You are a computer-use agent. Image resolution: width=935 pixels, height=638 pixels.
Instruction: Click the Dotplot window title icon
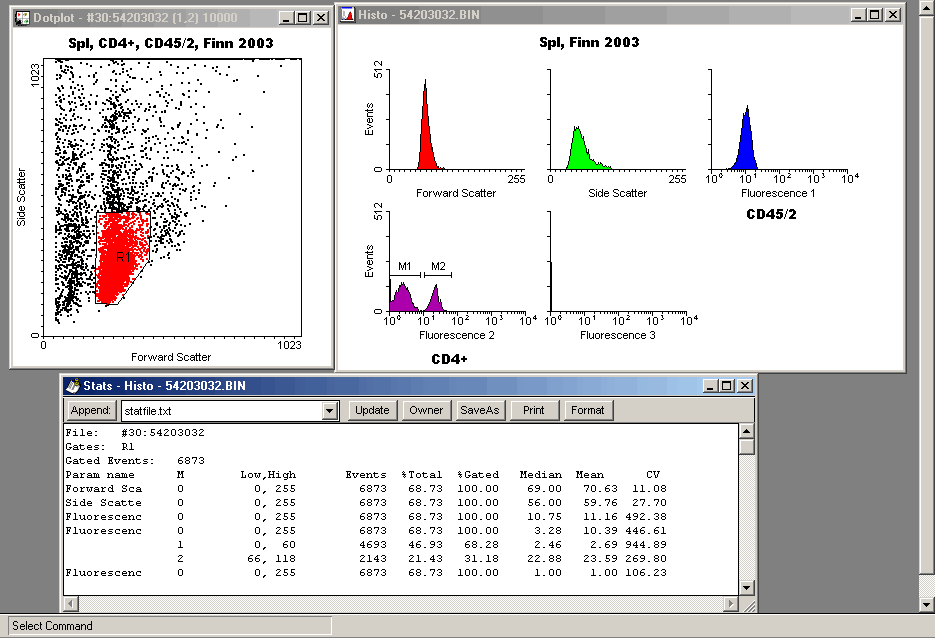click(22, 18)
